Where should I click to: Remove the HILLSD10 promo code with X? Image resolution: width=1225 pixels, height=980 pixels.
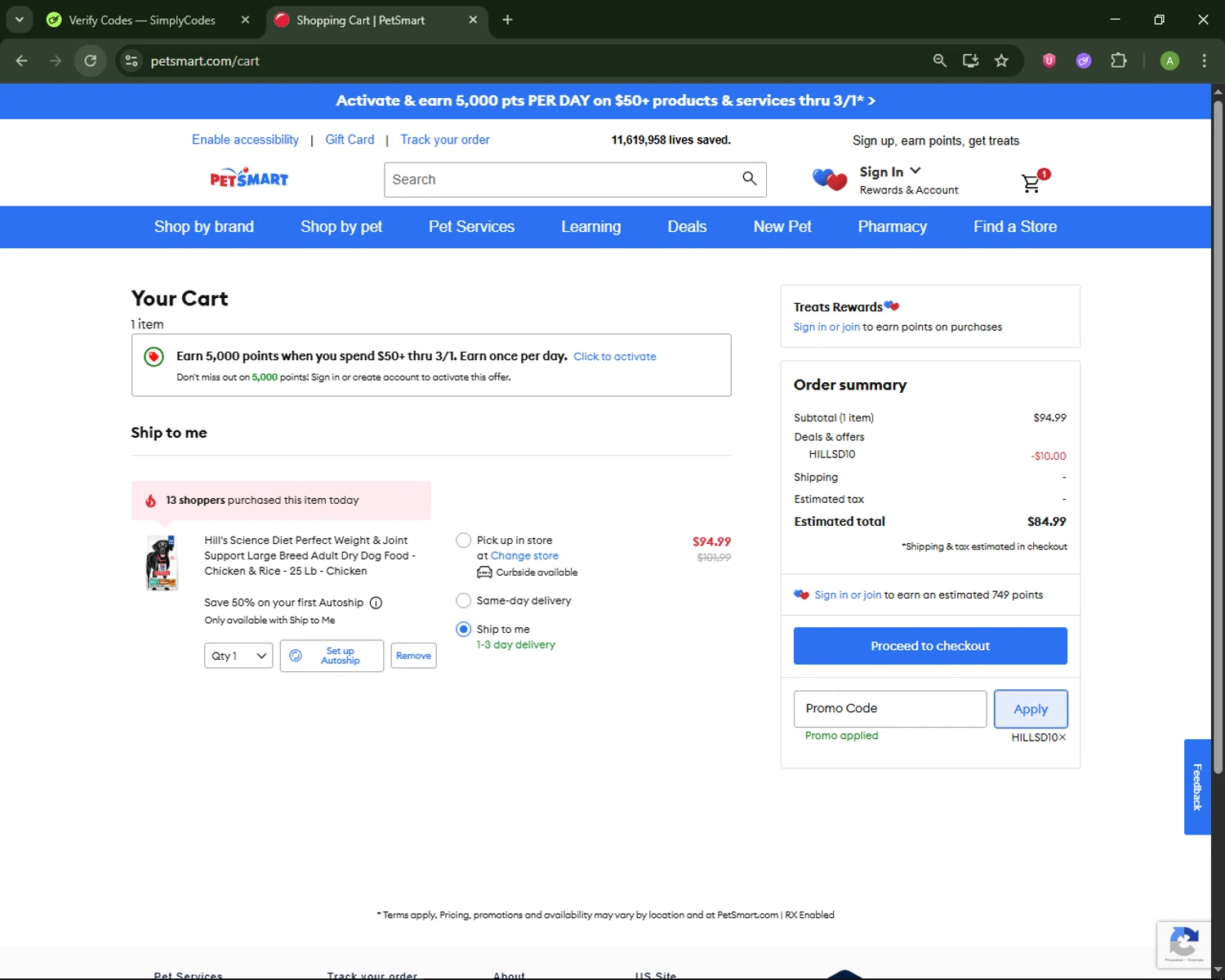click(x=1062, y=737)
